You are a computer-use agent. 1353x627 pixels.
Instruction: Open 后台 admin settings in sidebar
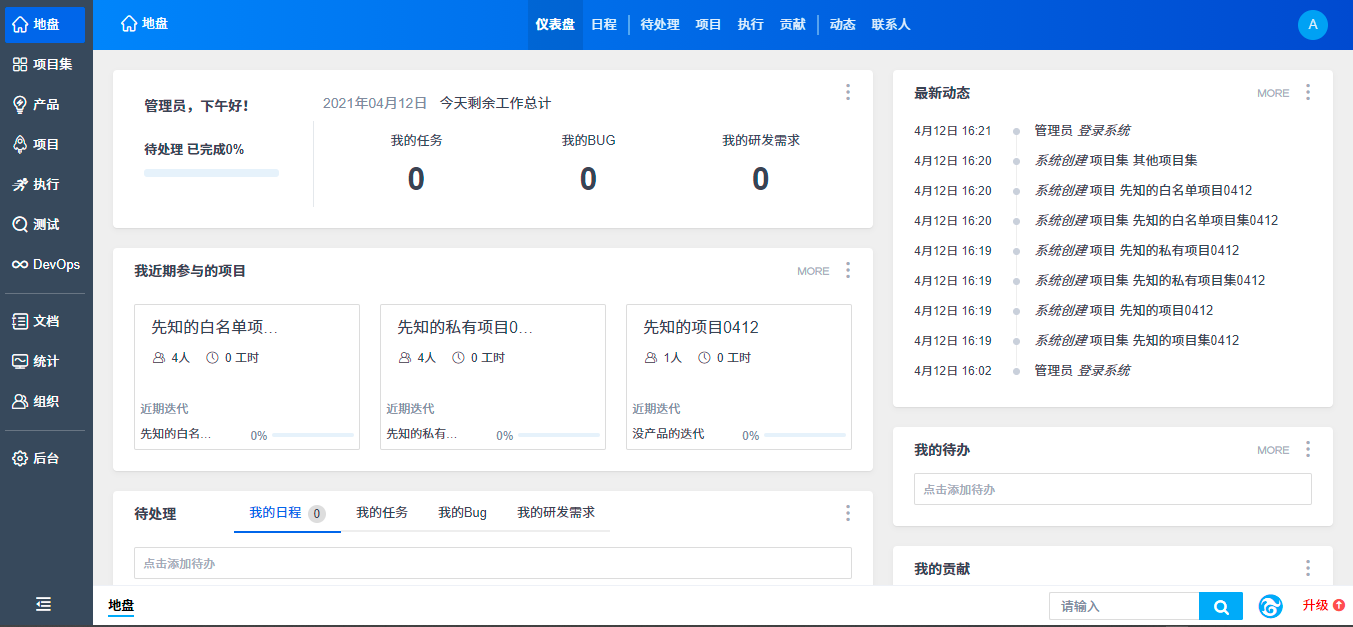point(46,458)
